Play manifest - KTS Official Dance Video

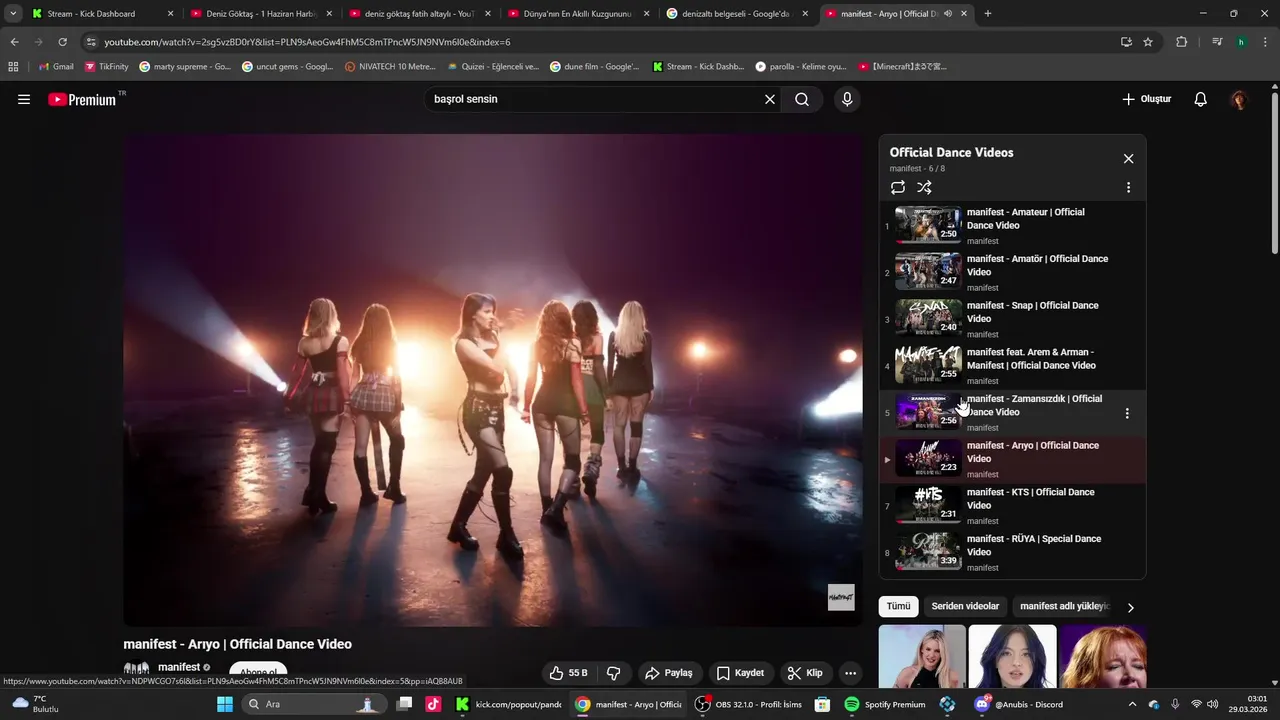[1010, 506]
